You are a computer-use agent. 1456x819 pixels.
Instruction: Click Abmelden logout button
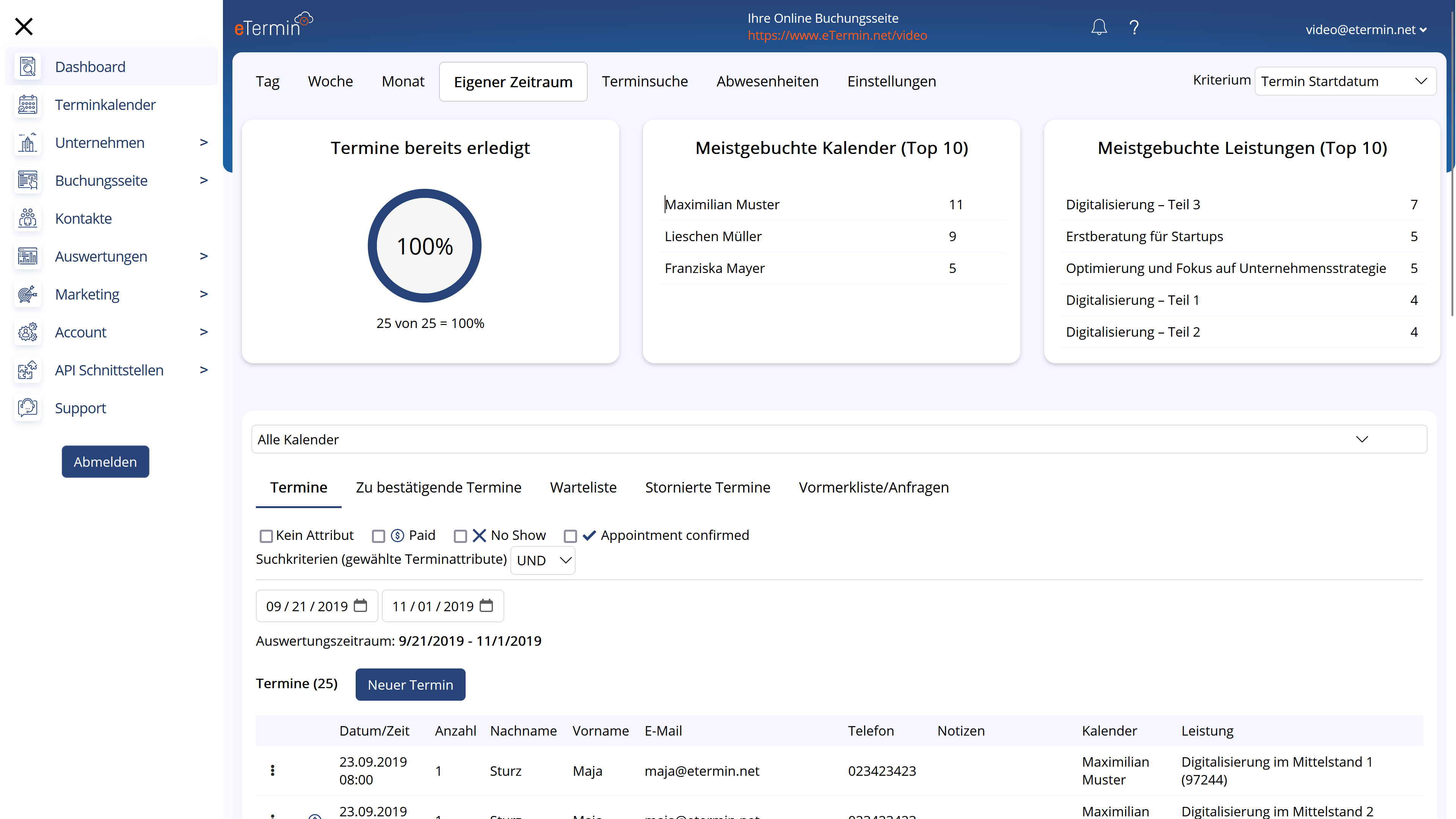[105, 461]
